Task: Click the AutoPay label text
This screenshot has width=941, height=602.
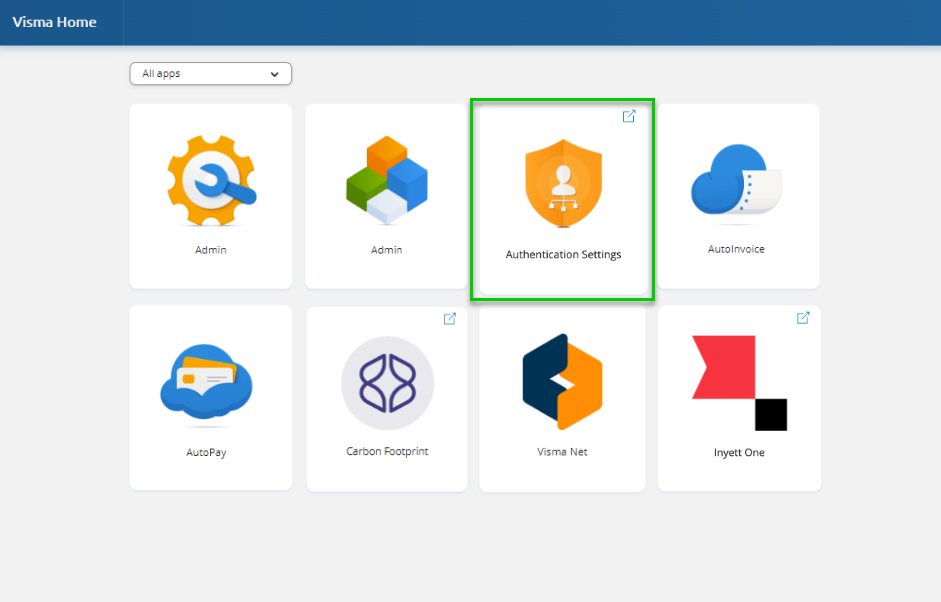Action: pyautogui.click(x=206, y=453)
